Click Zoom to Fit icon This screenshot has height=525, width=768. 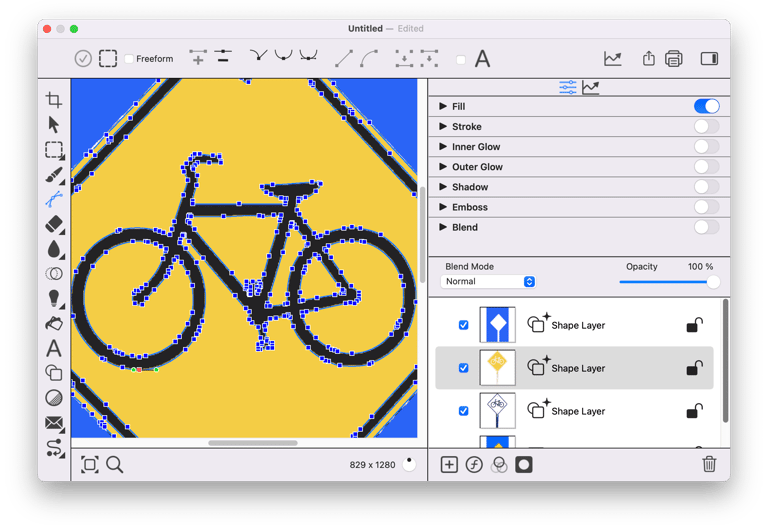click(90, 464)
